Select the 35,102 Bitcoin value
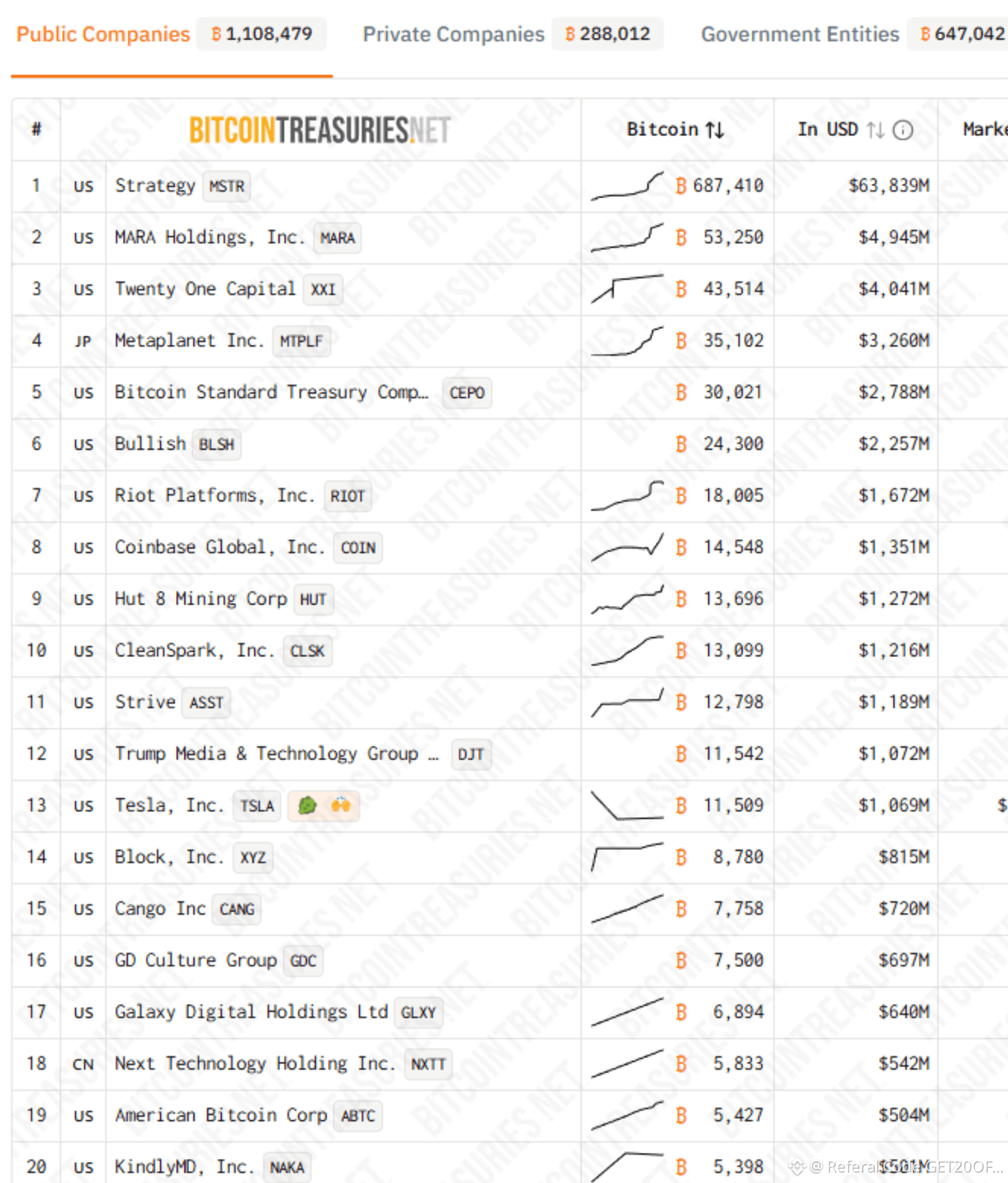 point(733,341)
